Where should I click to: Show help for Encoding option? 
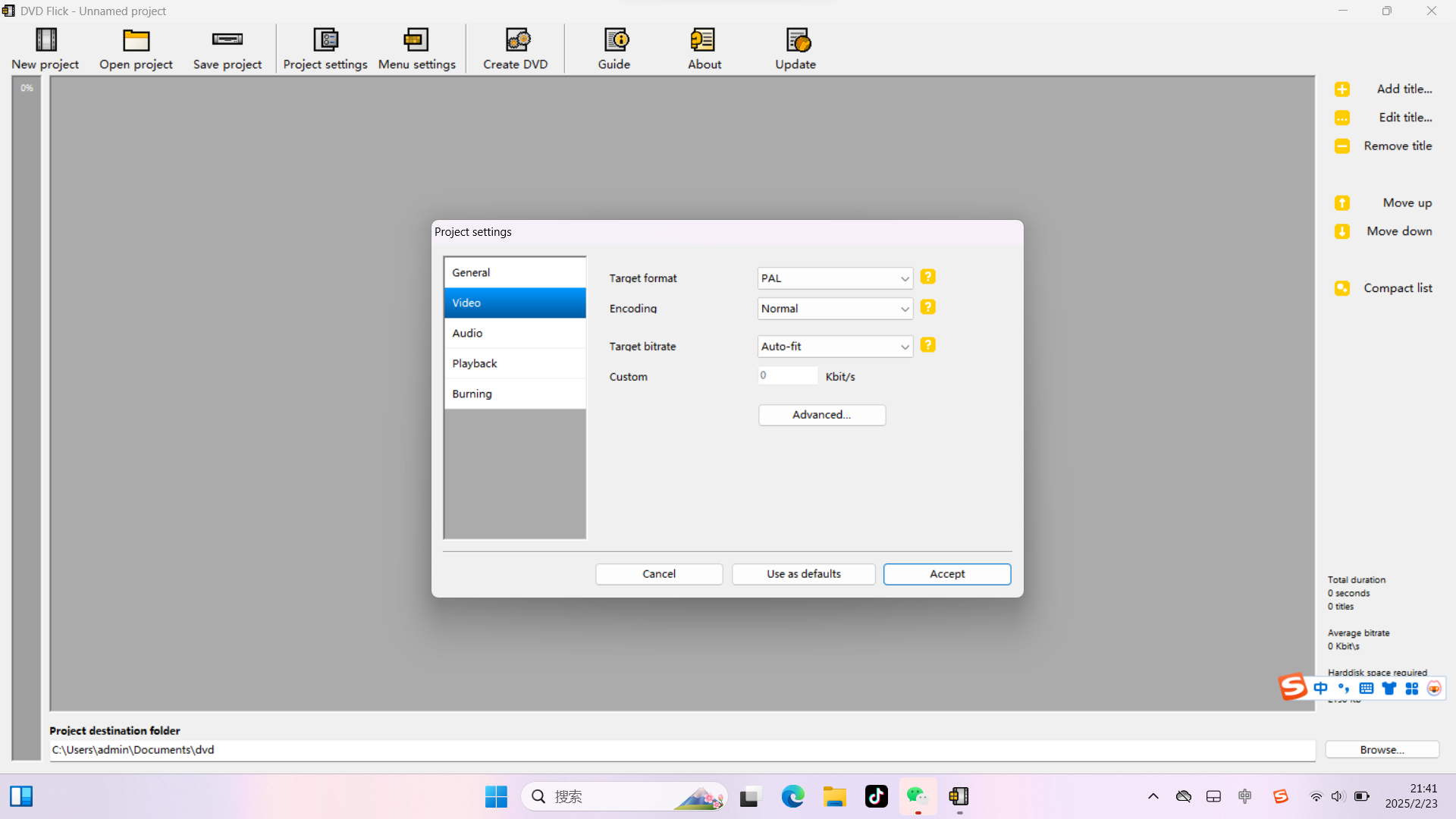click(x=927, y=307)
